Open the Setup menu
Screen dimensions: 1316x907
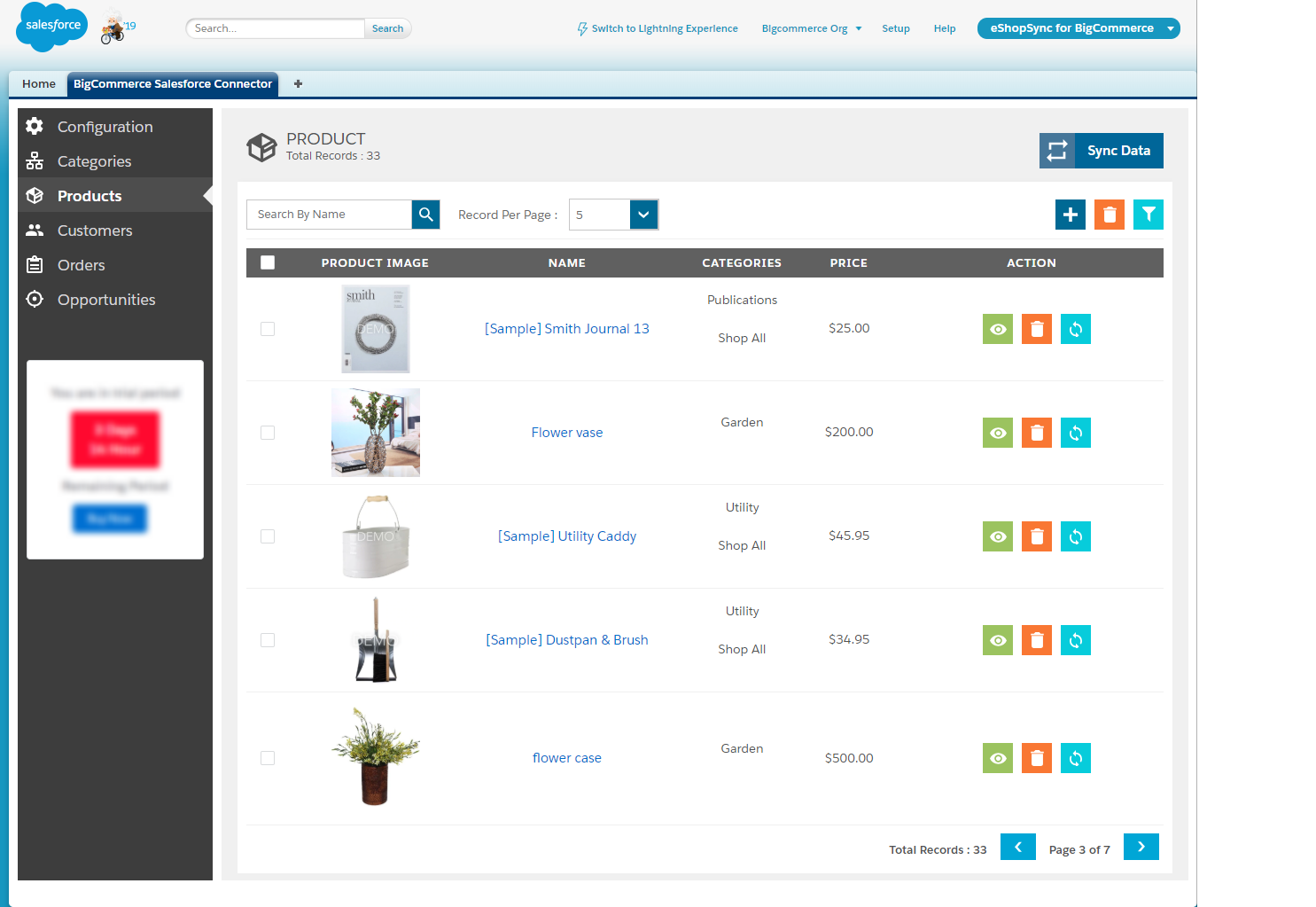pyautogui.click(x=896, y=27)
